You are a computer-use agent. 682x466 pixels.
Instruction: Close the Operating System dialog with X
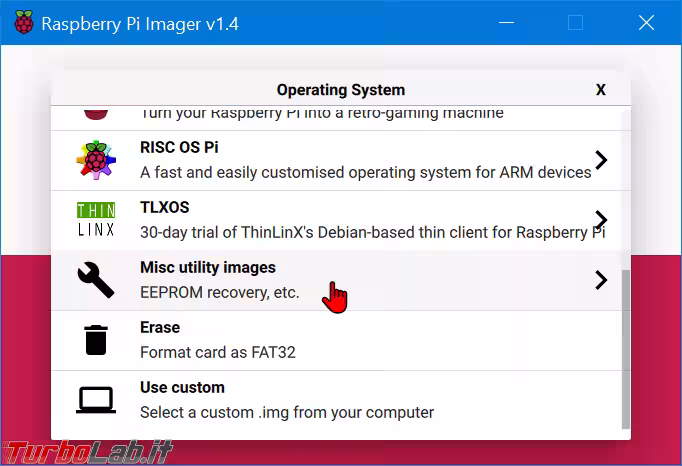coord(600,90)
